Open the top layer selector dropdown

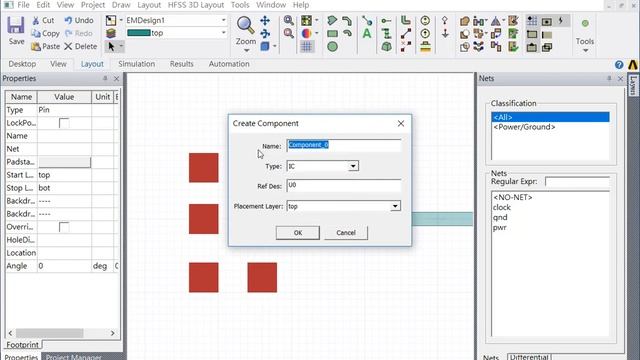click(x=223, y=33)
